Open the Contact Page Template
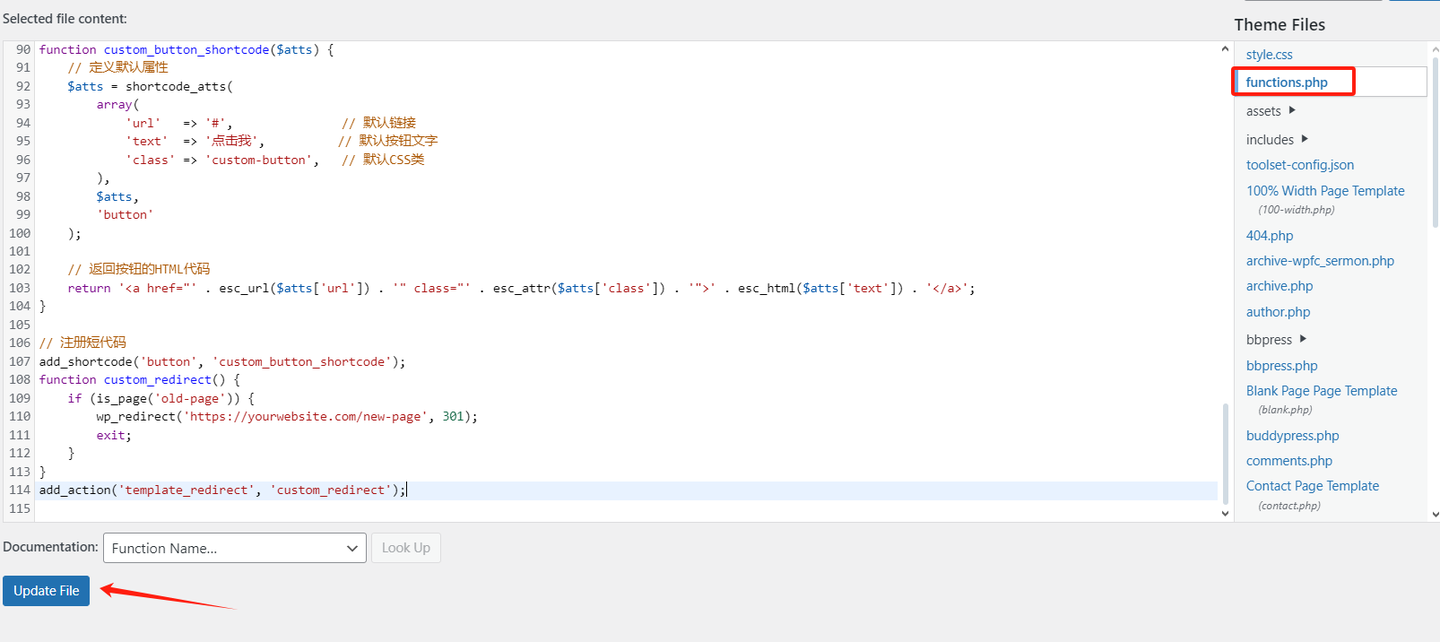 tap(1312, 485)
